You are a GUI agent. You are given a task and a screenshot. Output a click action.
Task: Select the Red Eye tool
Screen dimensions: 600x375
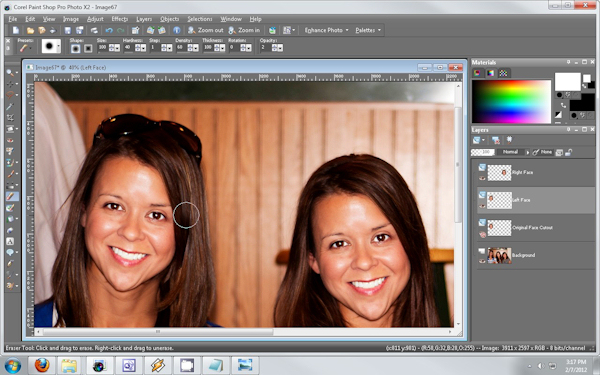click(x=10, y=140)
